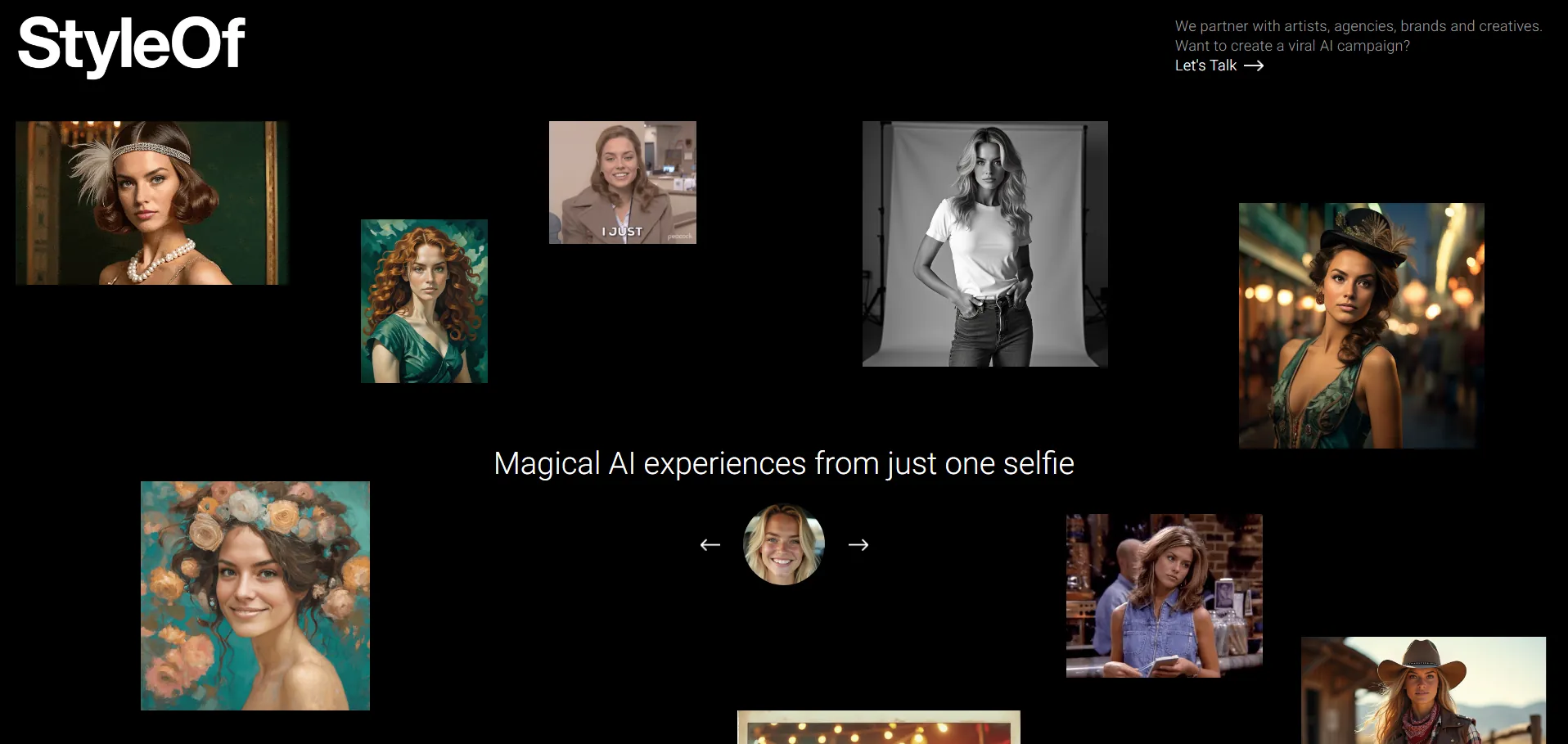Advance to next selfie with right arrow
This screenshot has width=1568, height=744.
coord(858,544)
